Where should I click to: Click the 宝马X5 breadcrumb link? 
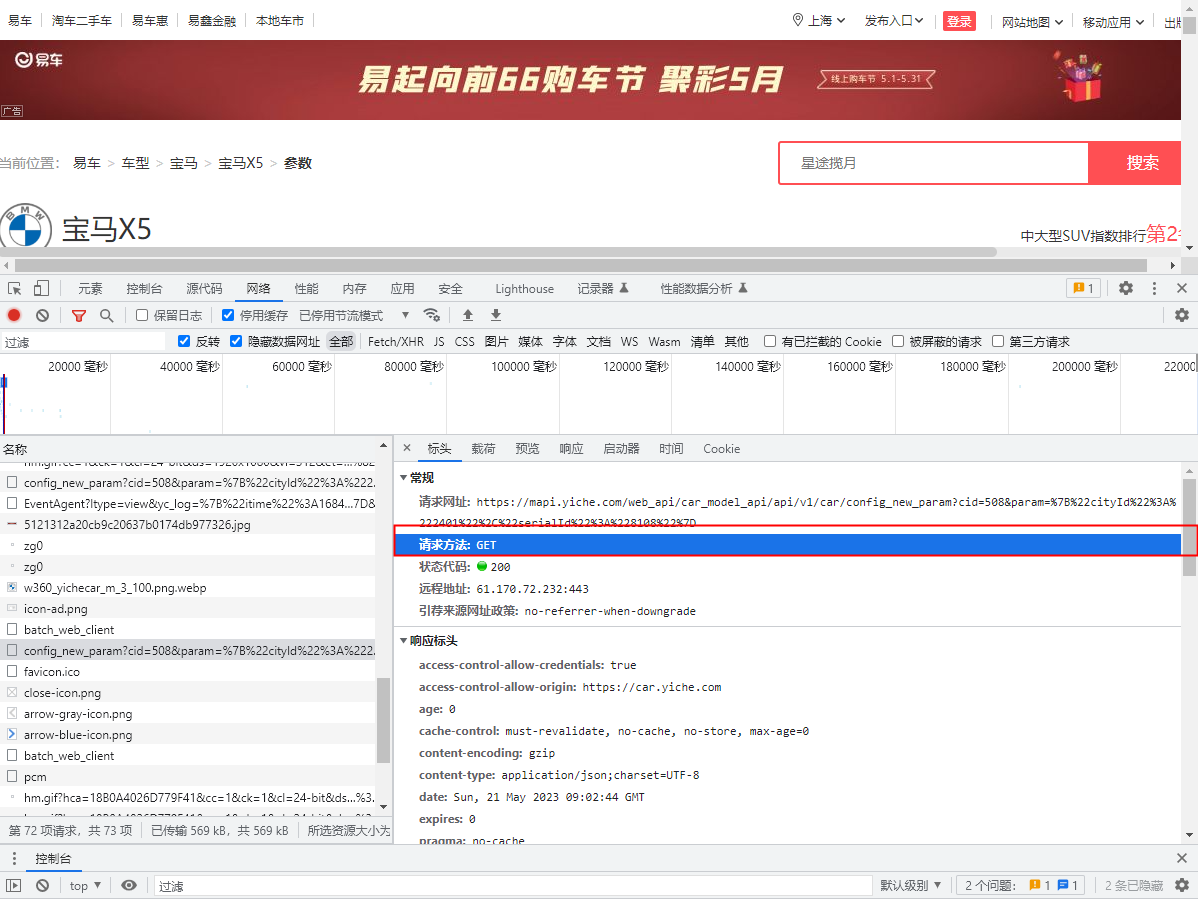point(241,163)
